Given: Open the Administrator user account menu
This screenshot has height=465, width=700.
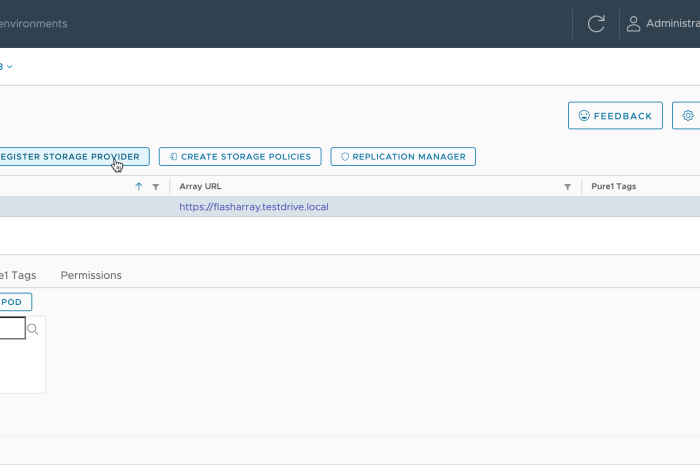Looking at the screenshot, I should (x=663, y=24).
